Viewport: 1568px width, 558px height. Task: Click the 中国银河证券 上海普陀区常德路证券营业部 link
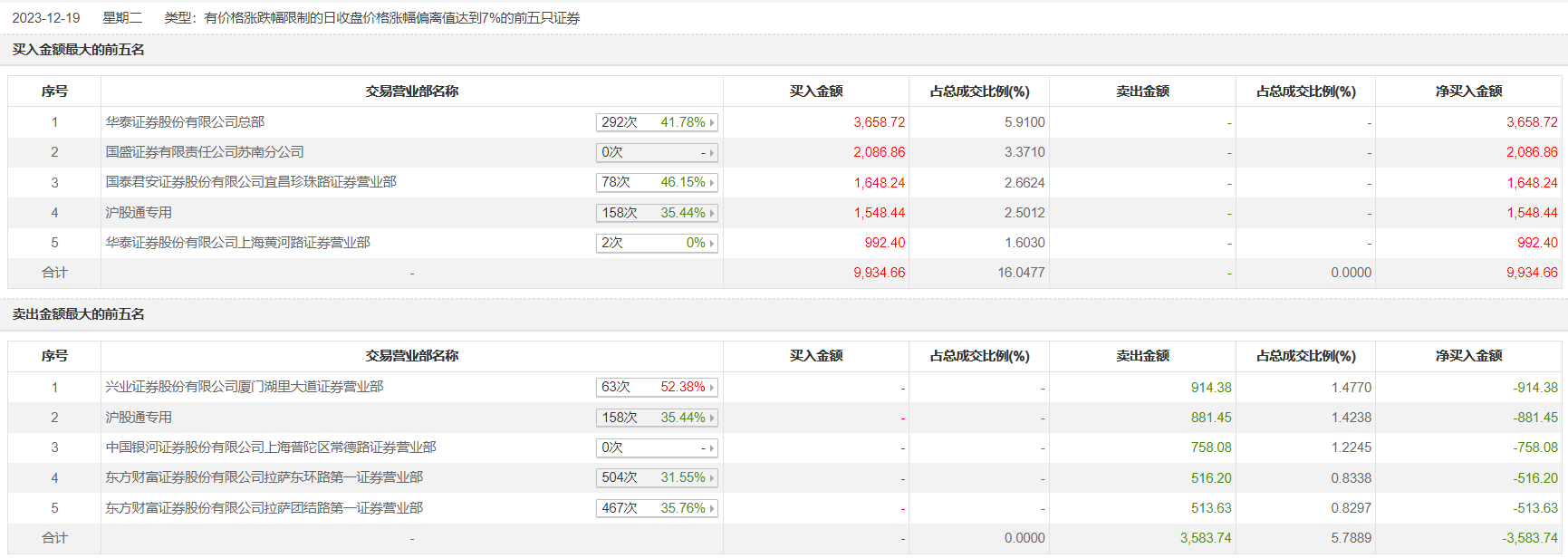click(271, 447)
